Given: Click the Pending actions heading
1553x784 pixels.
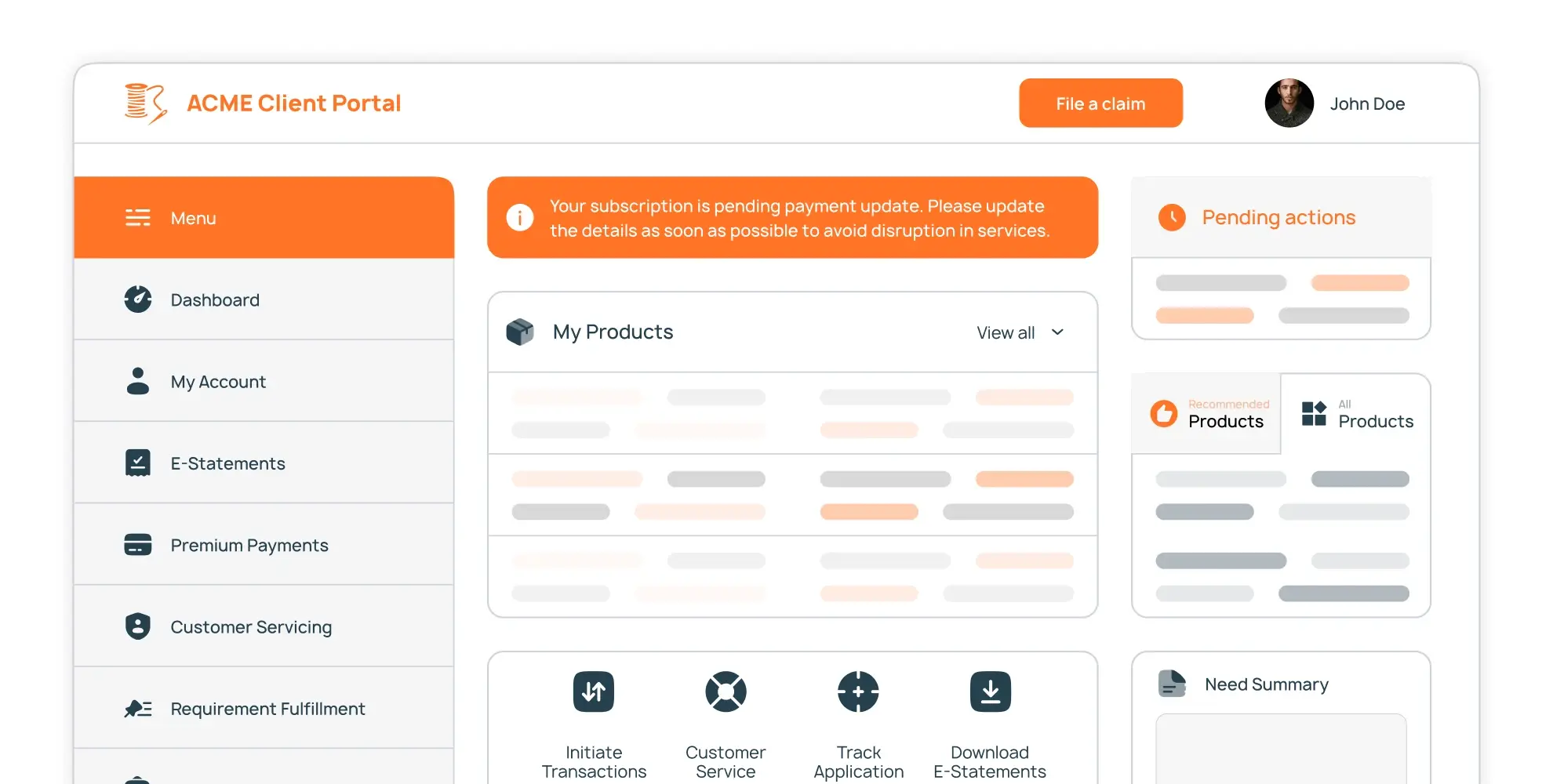Looking at the screenshot, I should click(x=1278, y=217).
